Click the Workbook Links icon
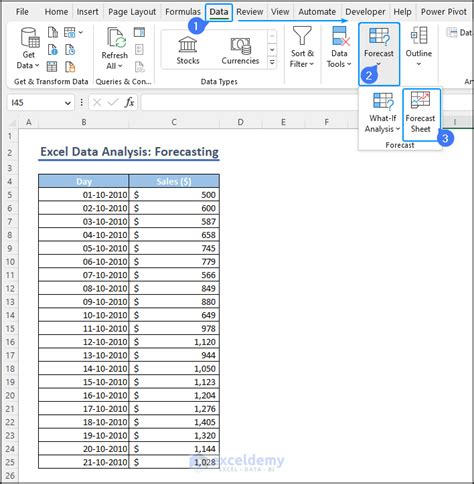Screen dimensions: 474x484 pyautogui.click(x=139, y=67)
